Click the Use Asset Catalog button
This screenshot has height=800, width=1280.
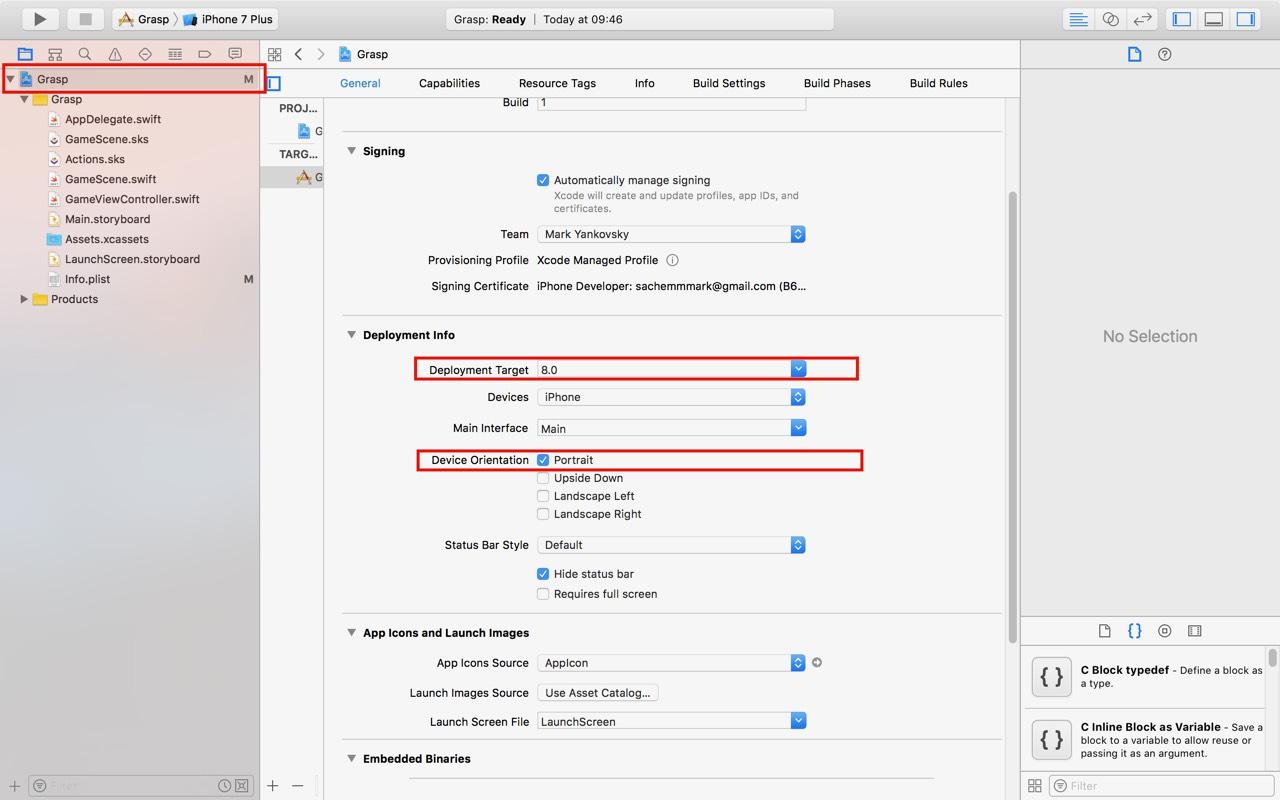point(598,693)
